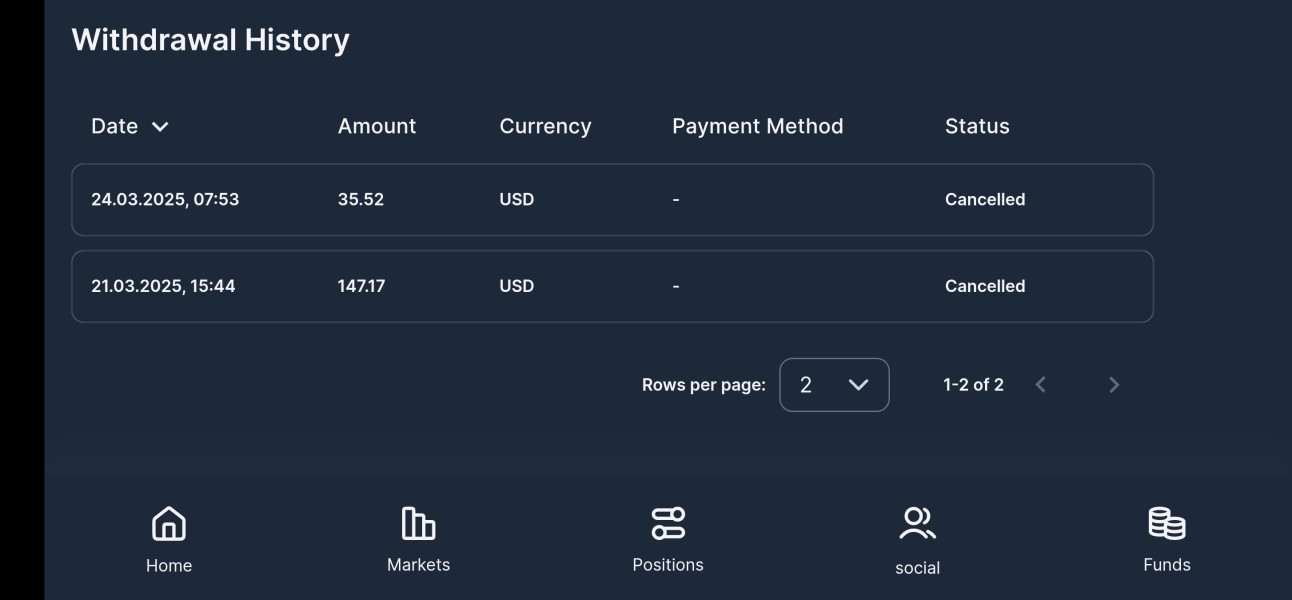The width and height of the screenshot is (1292, 600).
Task: Click the Currency column header
Action: (x=545, y=126)
